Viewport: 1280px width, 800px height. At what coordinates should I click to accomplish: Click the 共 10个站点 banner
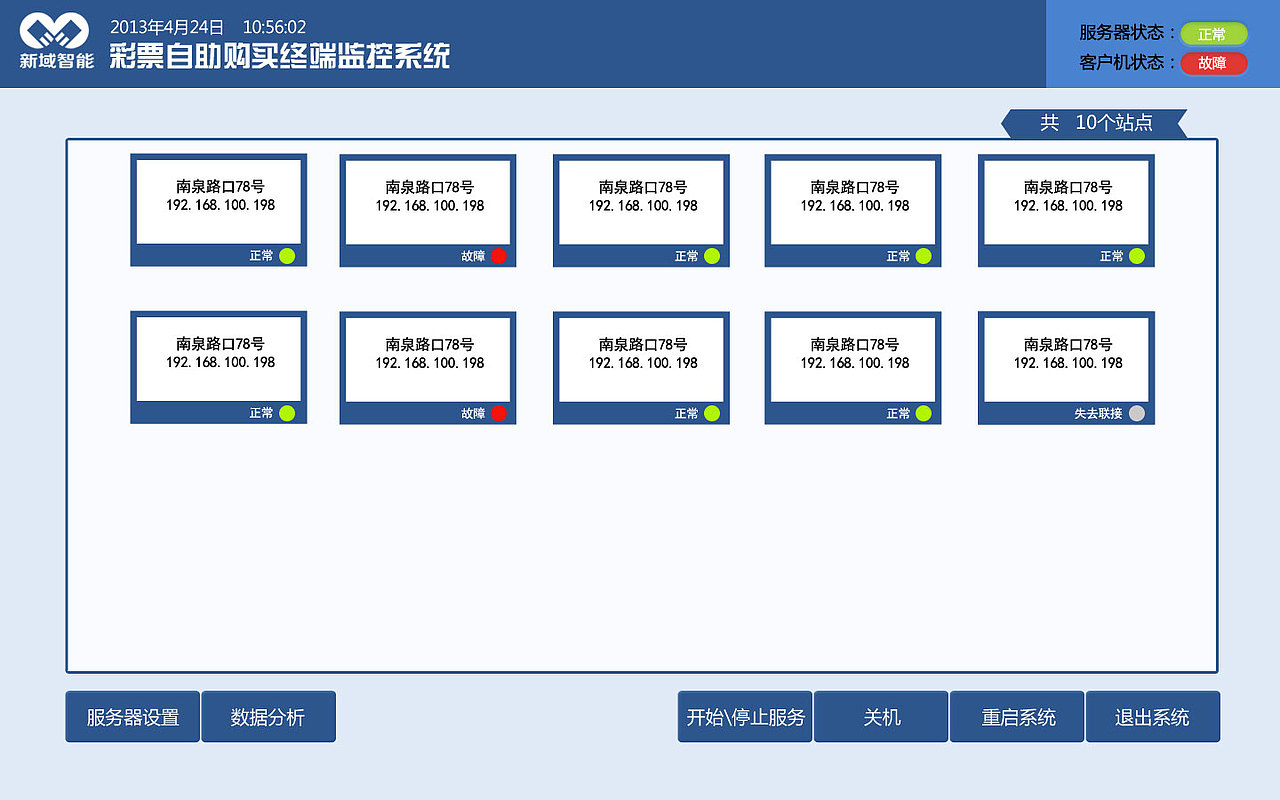pyautogui.click(x=1094, y=123)
